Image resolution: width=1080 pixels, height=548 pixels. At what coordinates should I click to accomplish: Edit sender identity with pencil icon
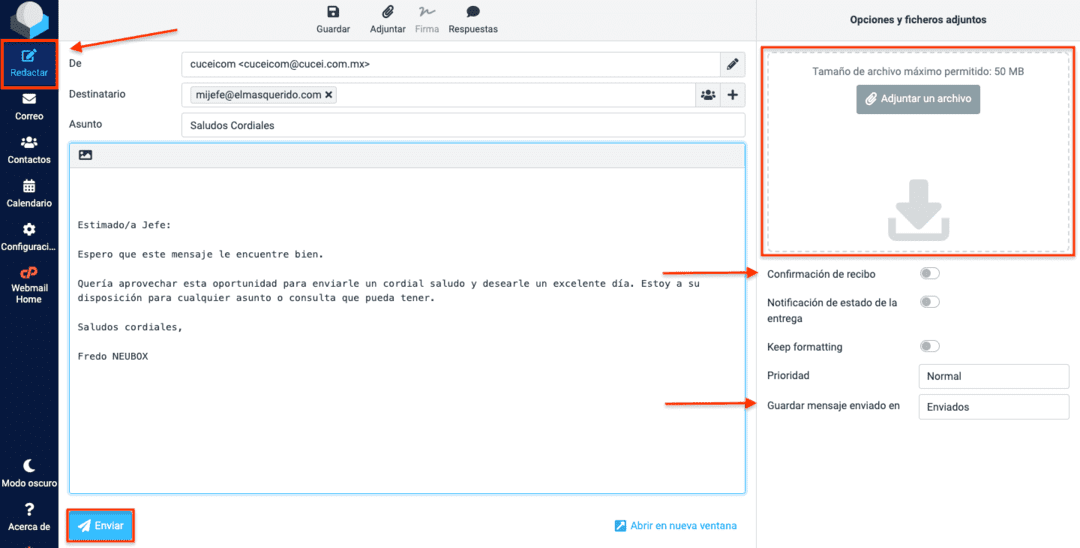pyautogui.click(x=733, y=65)
